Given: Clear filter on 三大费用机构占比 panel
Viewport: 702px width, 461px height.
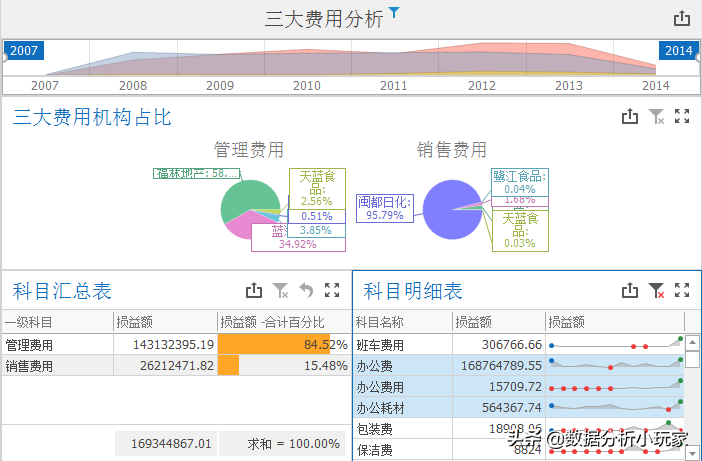Looking at the screenshot, I should click(656, 117).
